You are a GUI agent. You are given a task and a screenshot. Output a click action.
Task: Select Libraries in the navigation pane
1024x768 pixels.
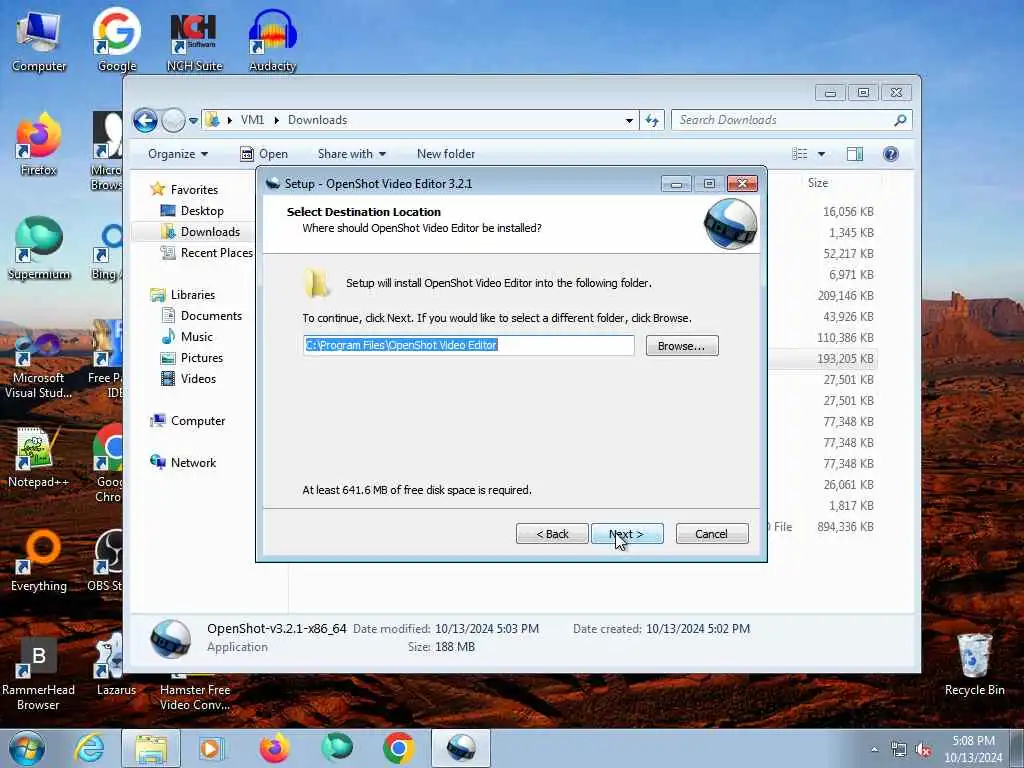[x=193, y=295]
